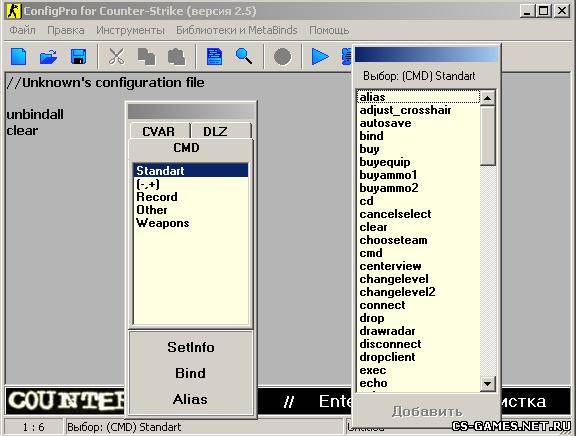Select autosave command
Viewport: 576px width, 436px height.
click(x=418, y=123)
